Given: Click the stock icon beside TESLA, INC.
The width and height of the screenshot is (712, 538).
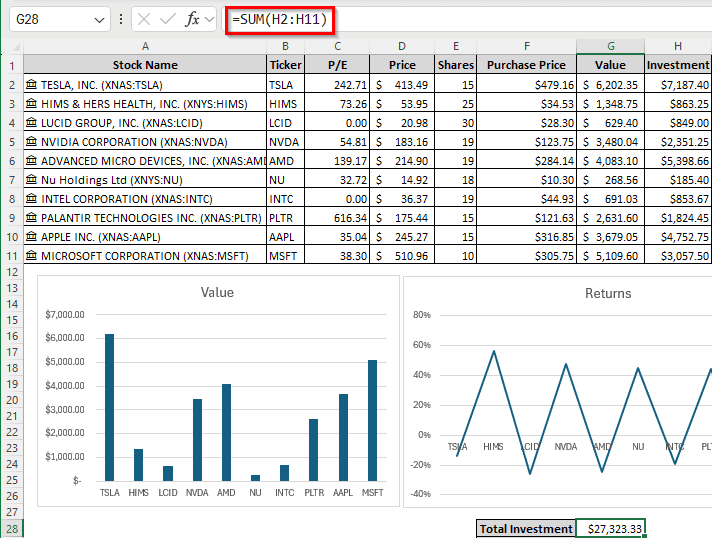Looking at the screenshot, I should click(x=31, y=84).
